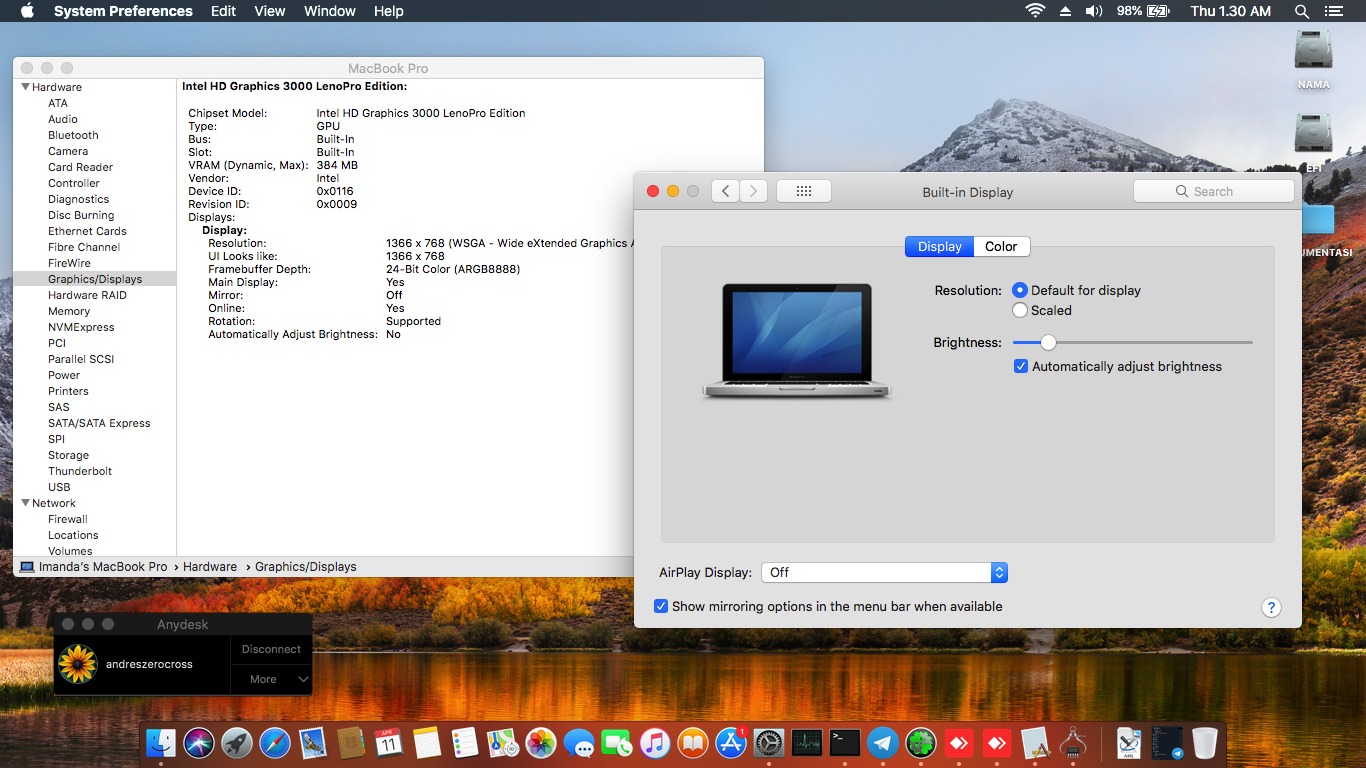Switch to the Color tab
This screenshot has width=1366, height=768.
(1001, 246)
